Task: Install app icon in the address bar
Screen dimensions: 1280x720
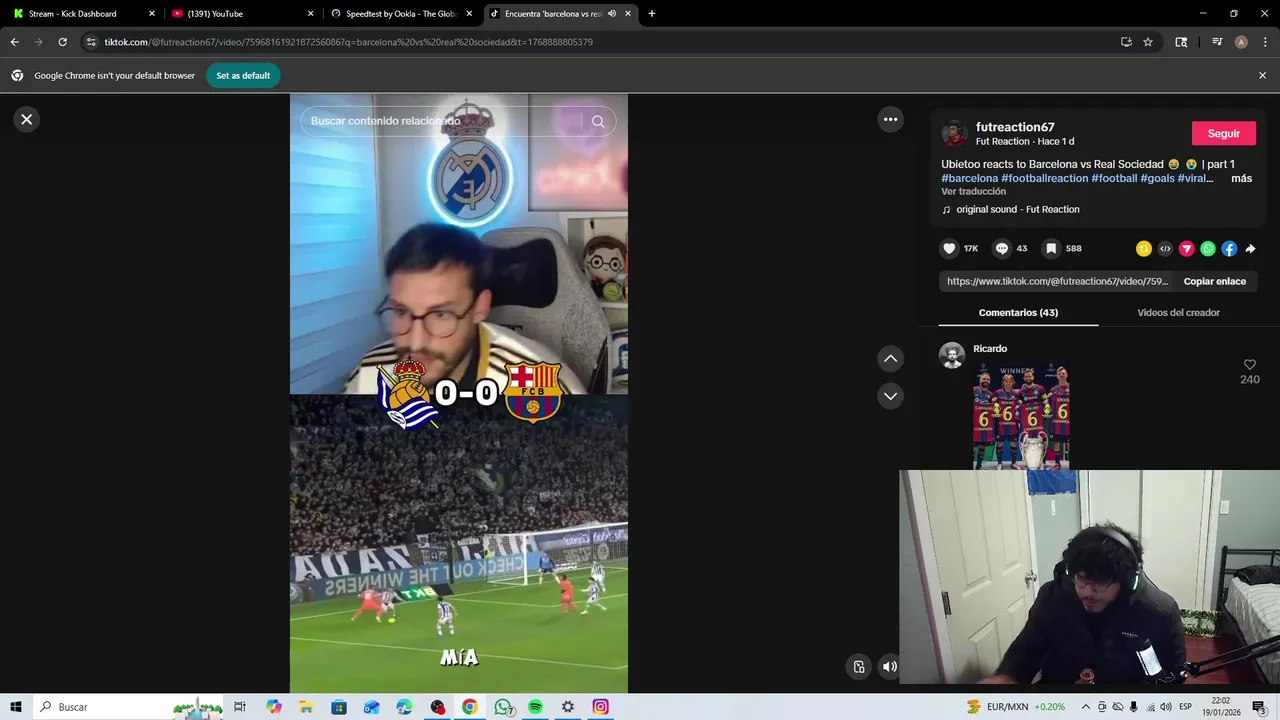Action: [1126, 42]
